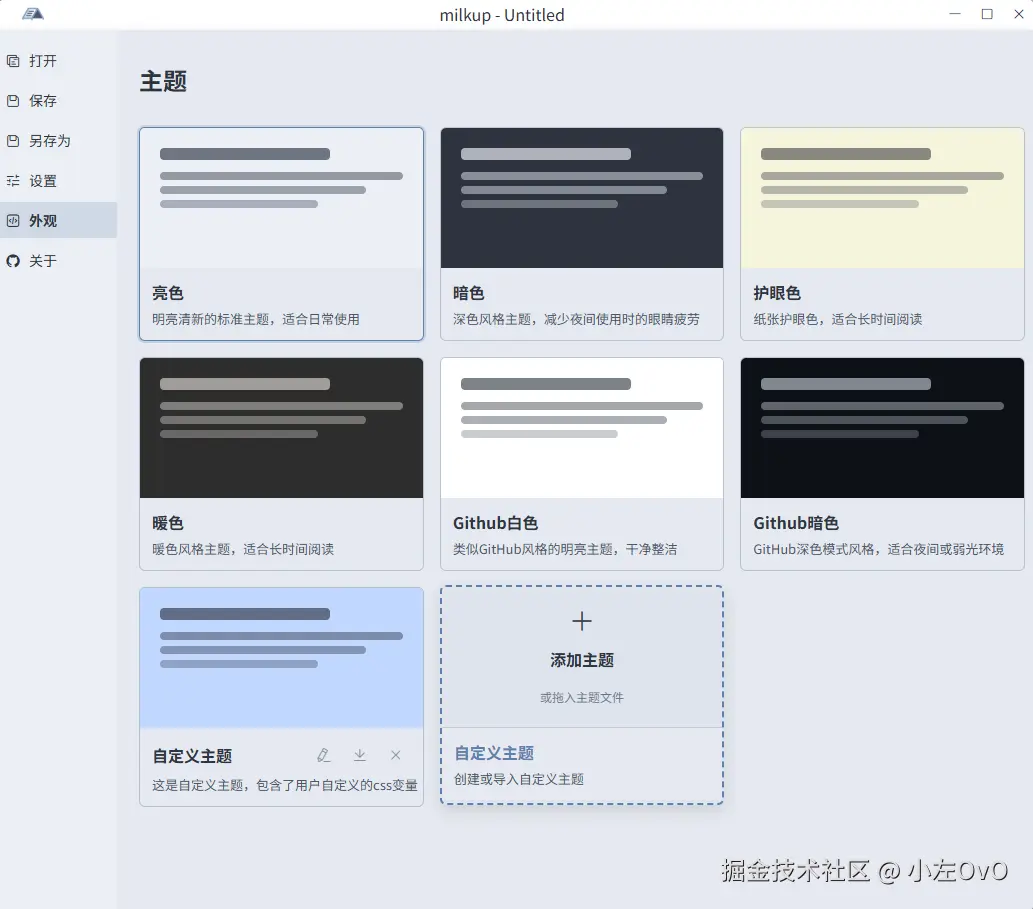Click the 添加主题 button
The image size is (1033, 909).
point(582,660)
